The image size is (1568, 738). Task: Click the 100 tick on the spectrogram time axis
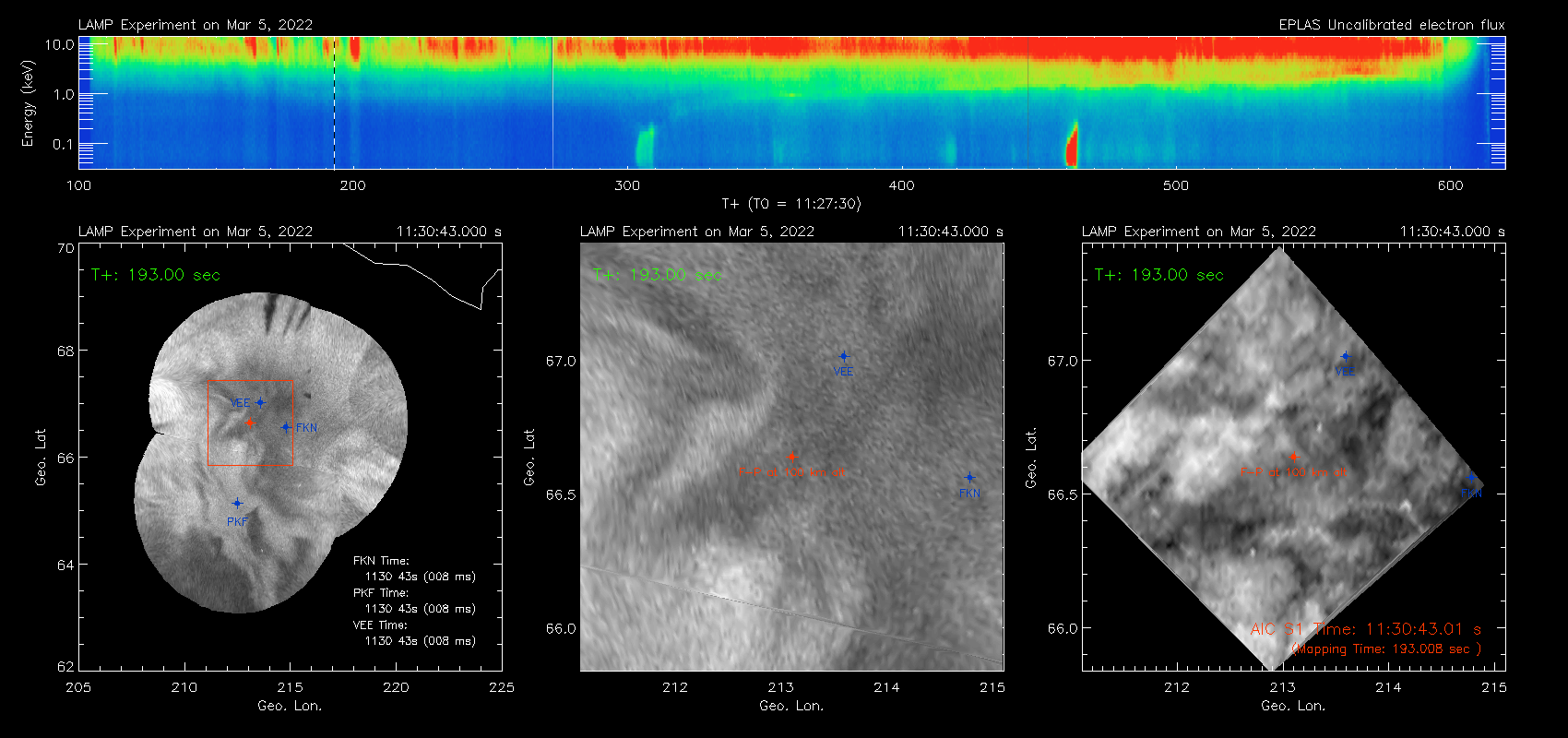[x=78, y=185]
